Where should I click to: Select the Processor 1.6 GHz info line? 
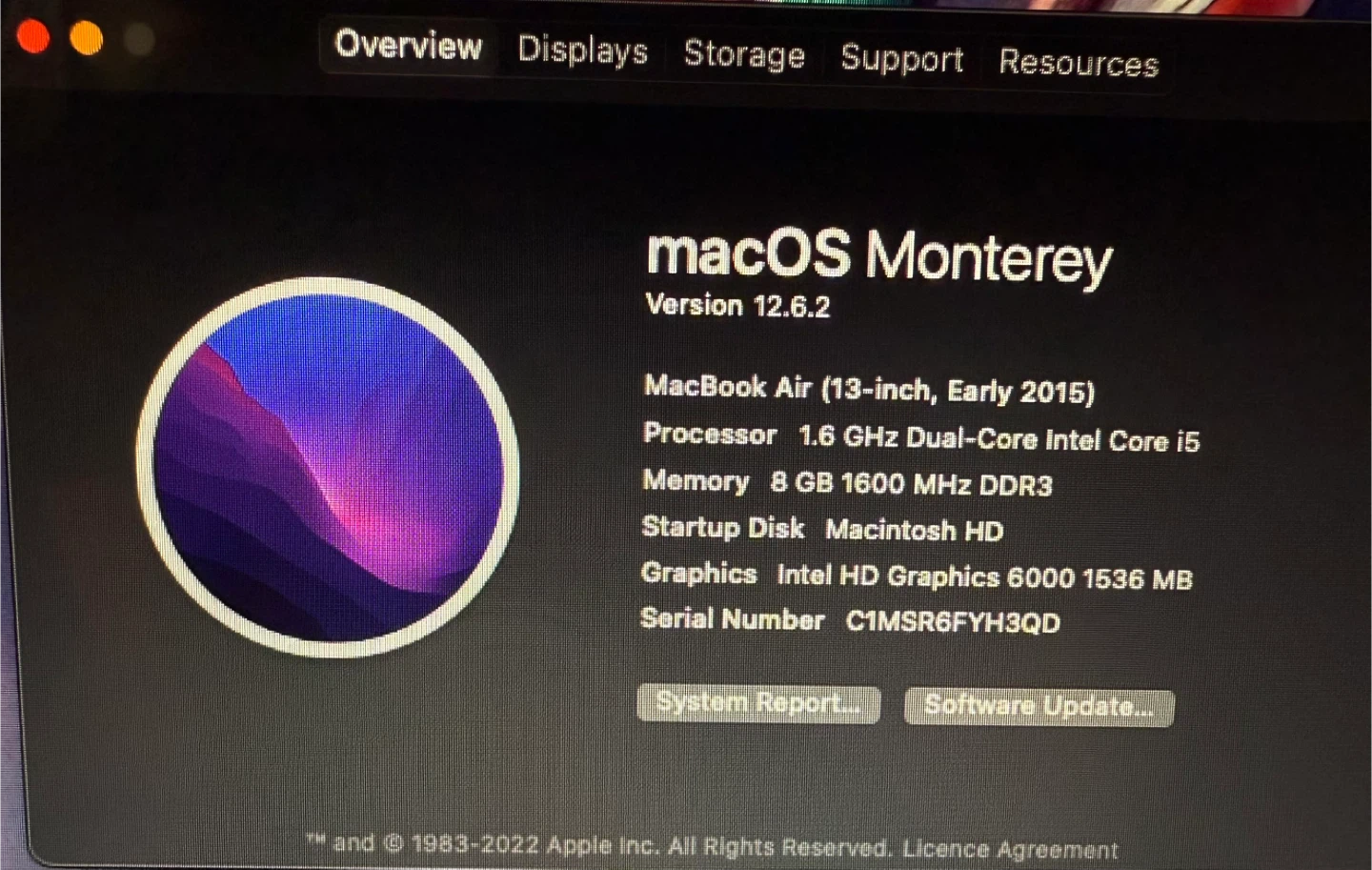[921, 437]
